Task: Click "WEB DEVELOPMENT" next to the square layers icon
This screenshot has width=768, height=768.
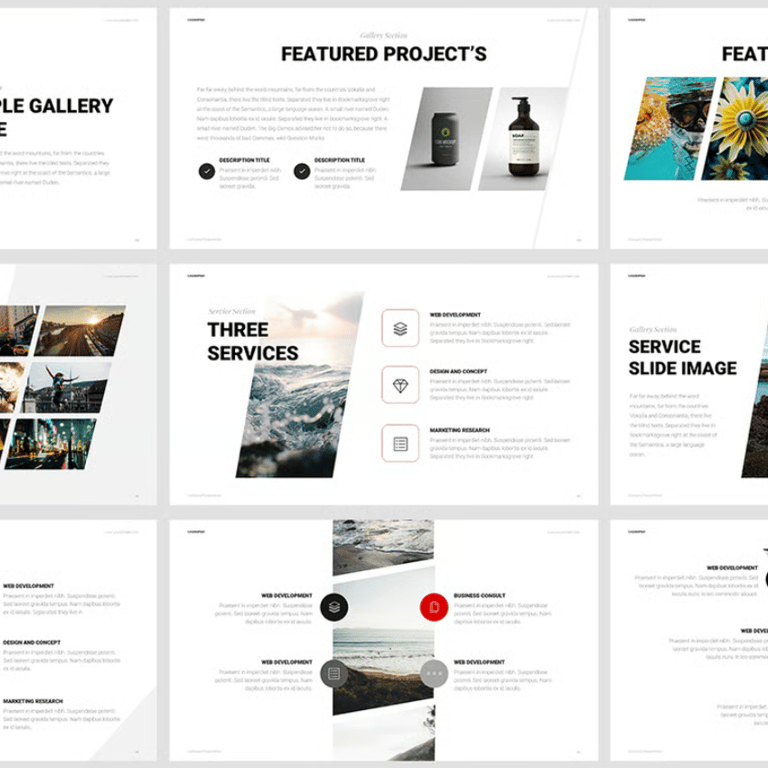Action: click(x=455, y=315)
